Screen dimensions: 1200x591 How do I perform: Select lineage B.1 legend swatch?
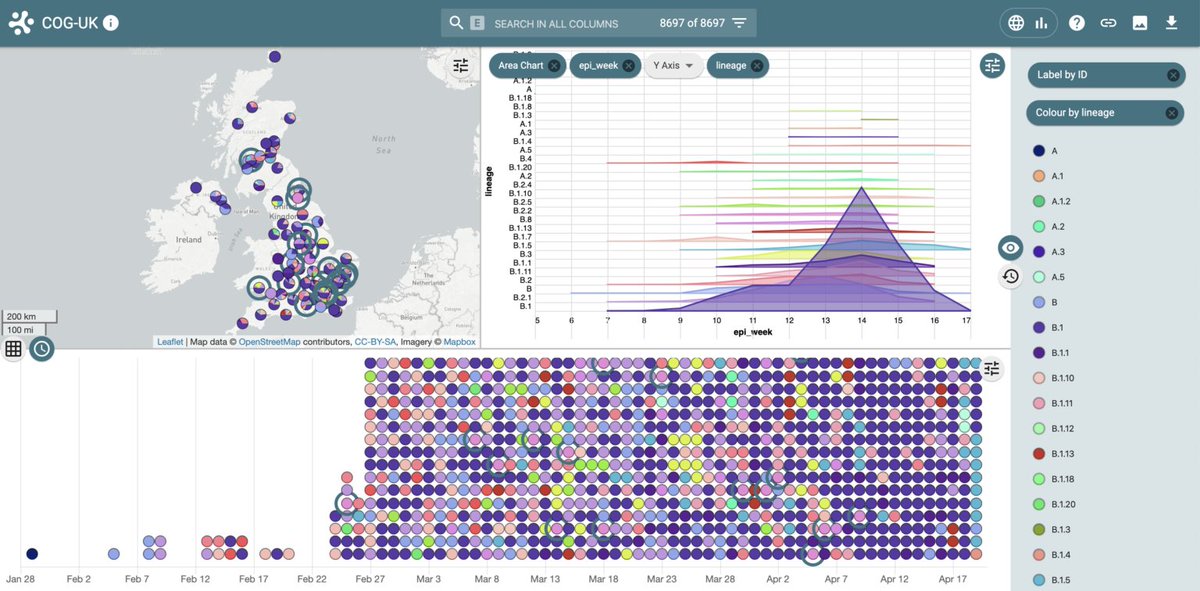1037,327
